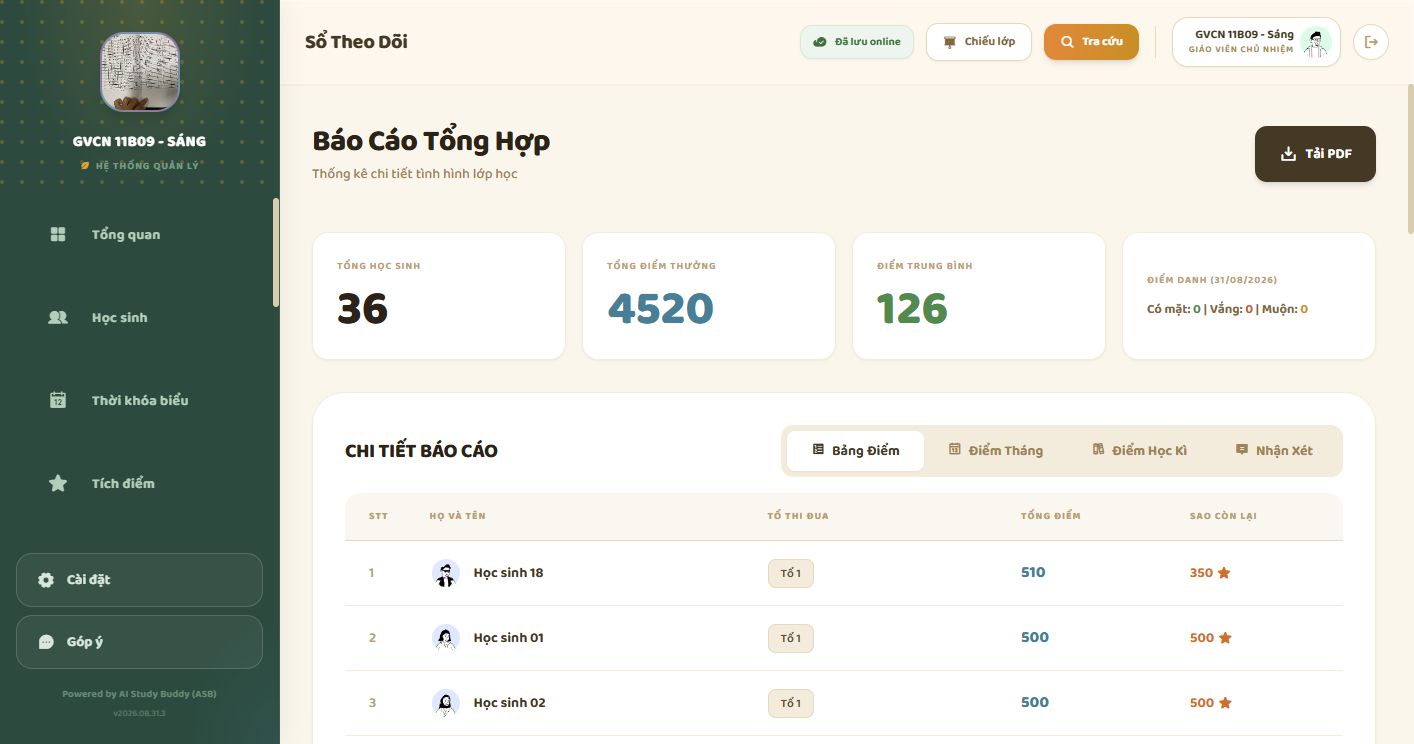The height and width of the screenshot is (744, 1414).
Task: Click the name Học sinh 01
Action: pyautogui.click(x=508, y=638)
